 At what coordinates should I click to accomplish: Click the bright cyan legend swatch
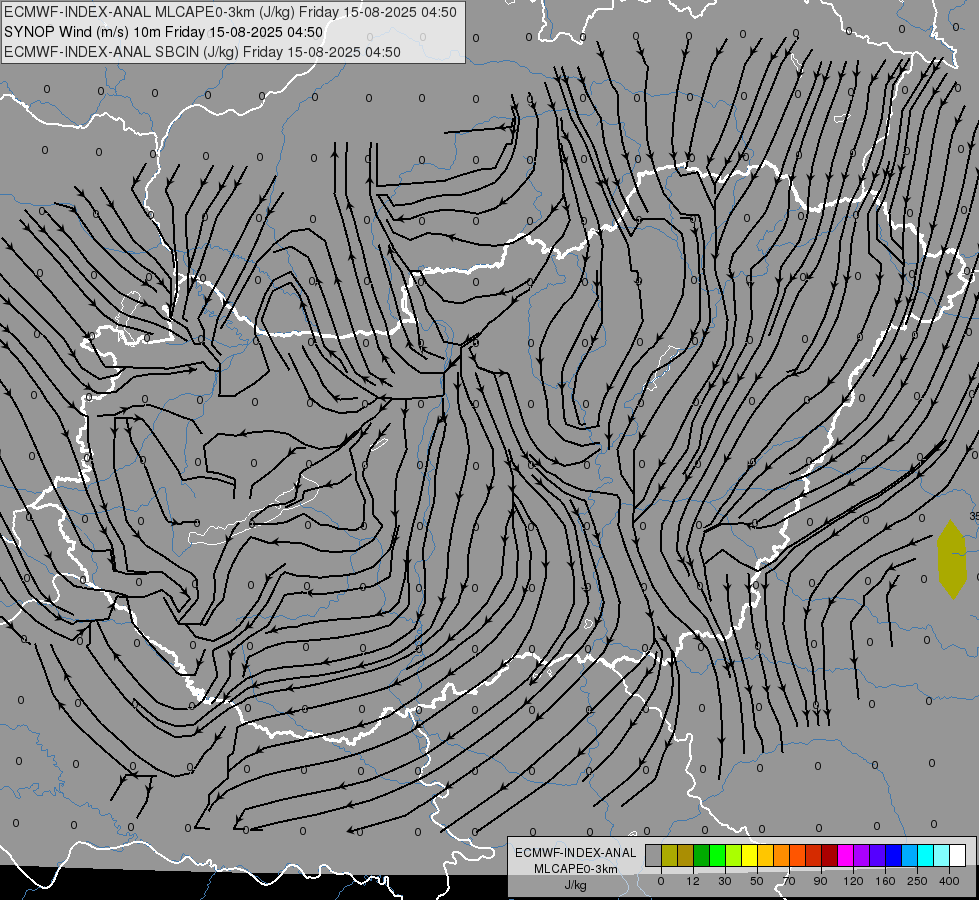(x=926, y=855)
